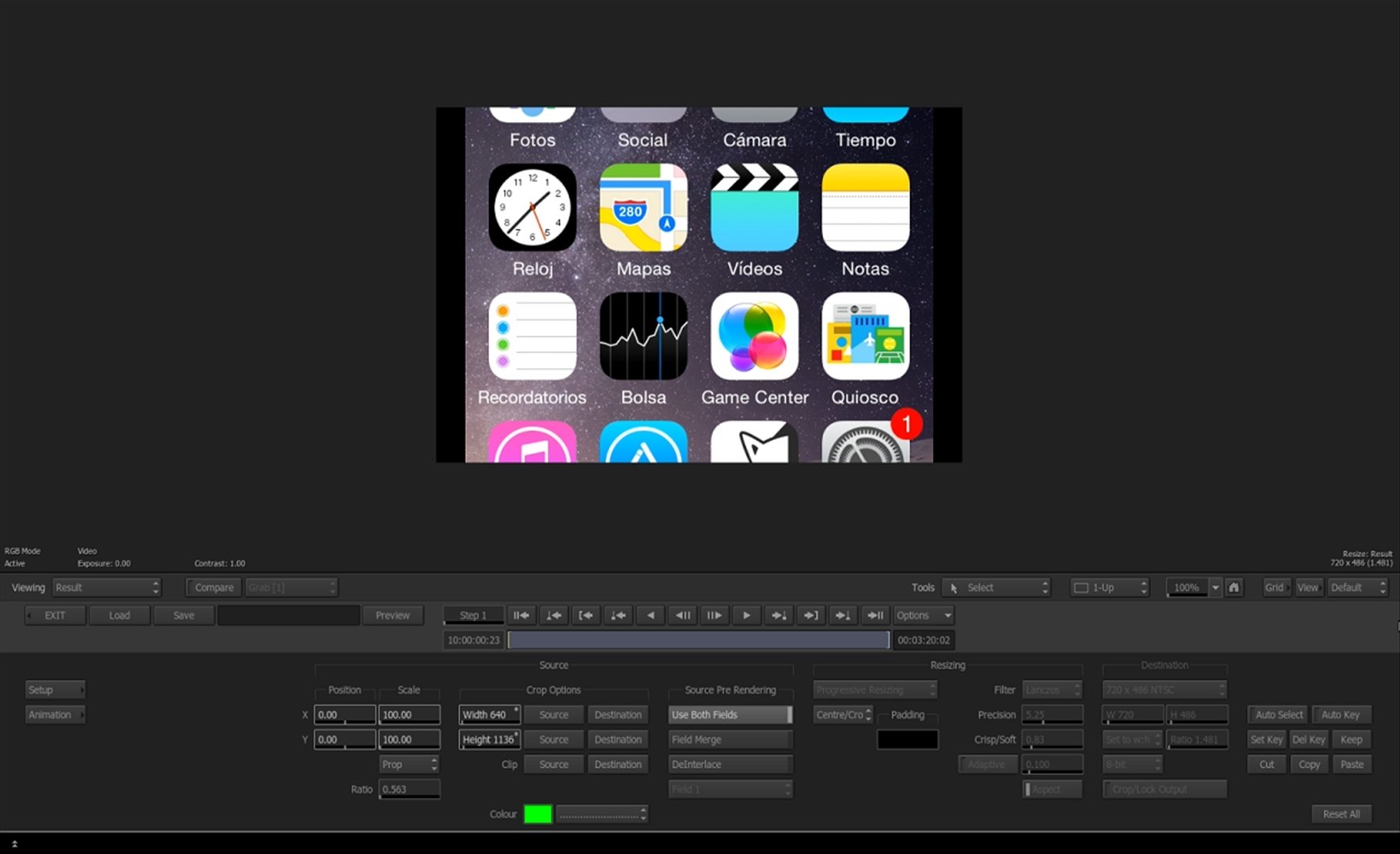Screen dimensions: 1400x854
Task: Open the Viewing Result dropdown
Action: [x=107, y=587]
